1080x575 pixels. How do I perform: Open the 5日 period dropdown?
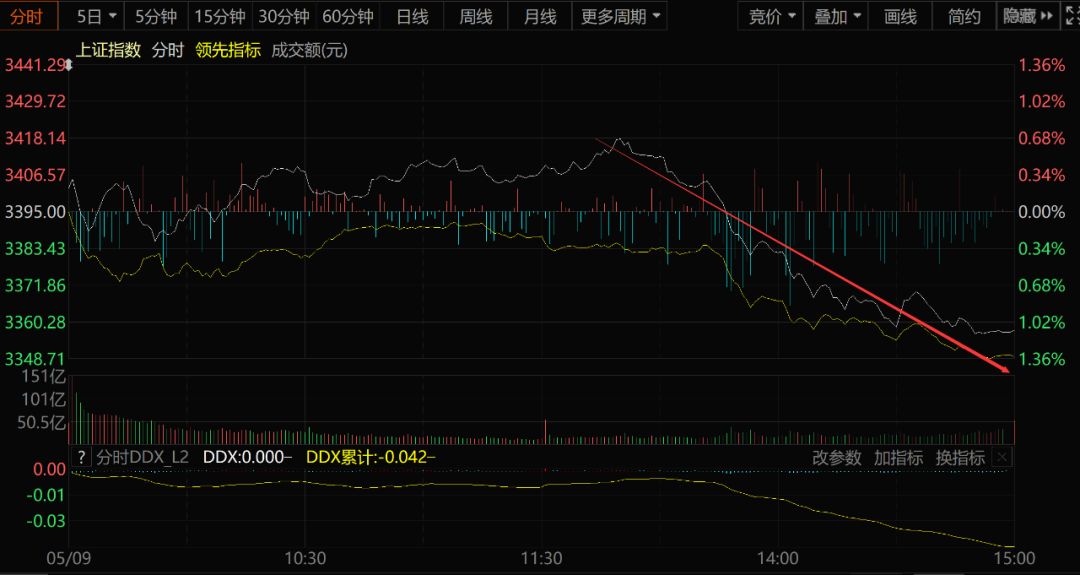click(96, 17)
